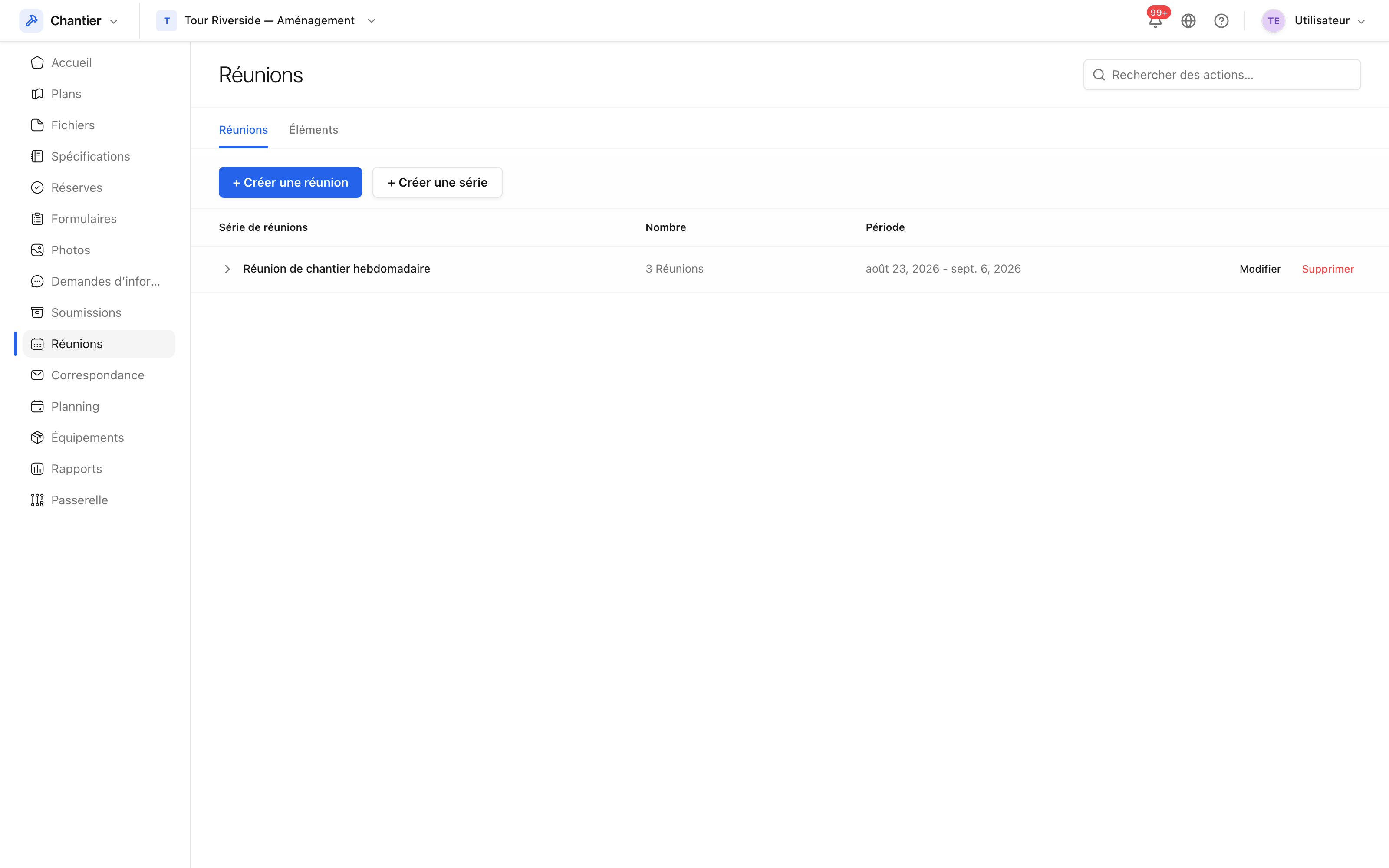Focus the Rechercher des actions search field
This screenshot has height=868, width=1389.
(1222, 75)
